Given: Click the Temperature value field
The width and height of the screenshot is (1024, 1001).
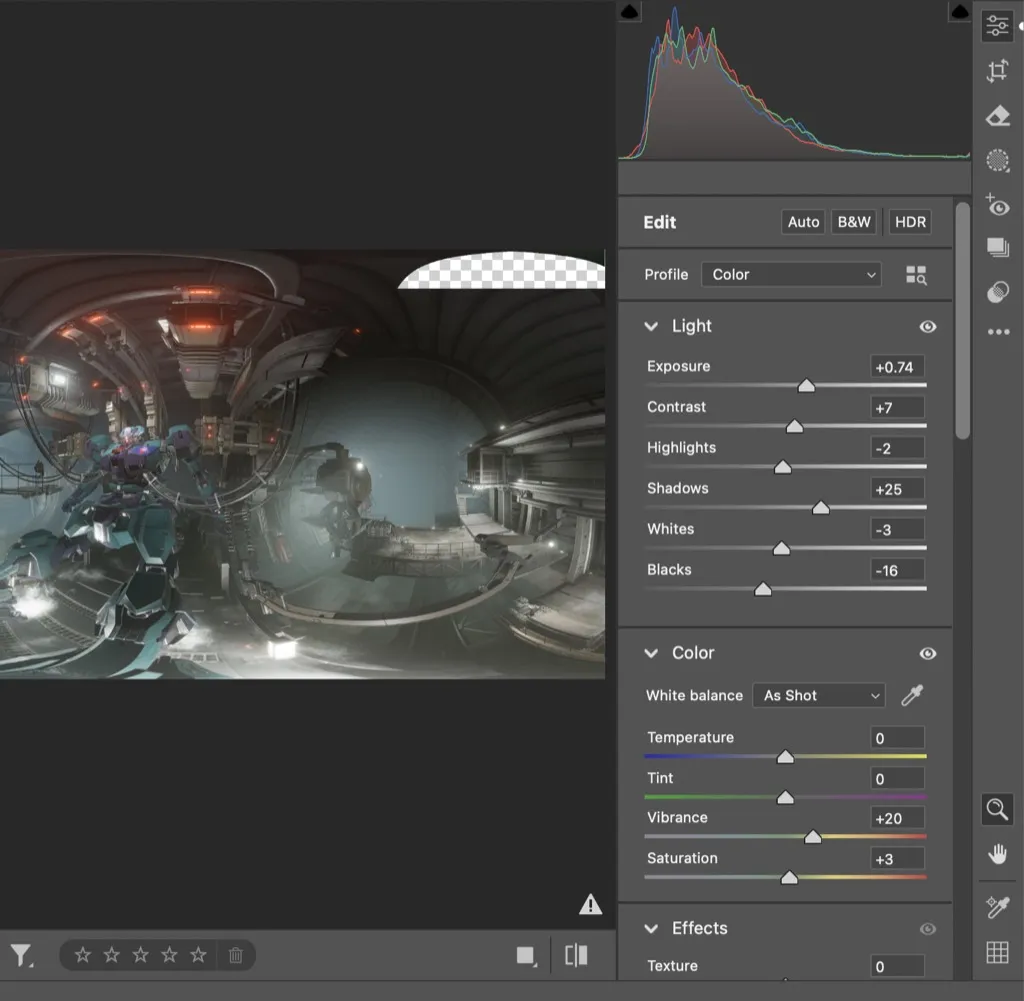Looking at the screenshot, I should click(897, 739).
